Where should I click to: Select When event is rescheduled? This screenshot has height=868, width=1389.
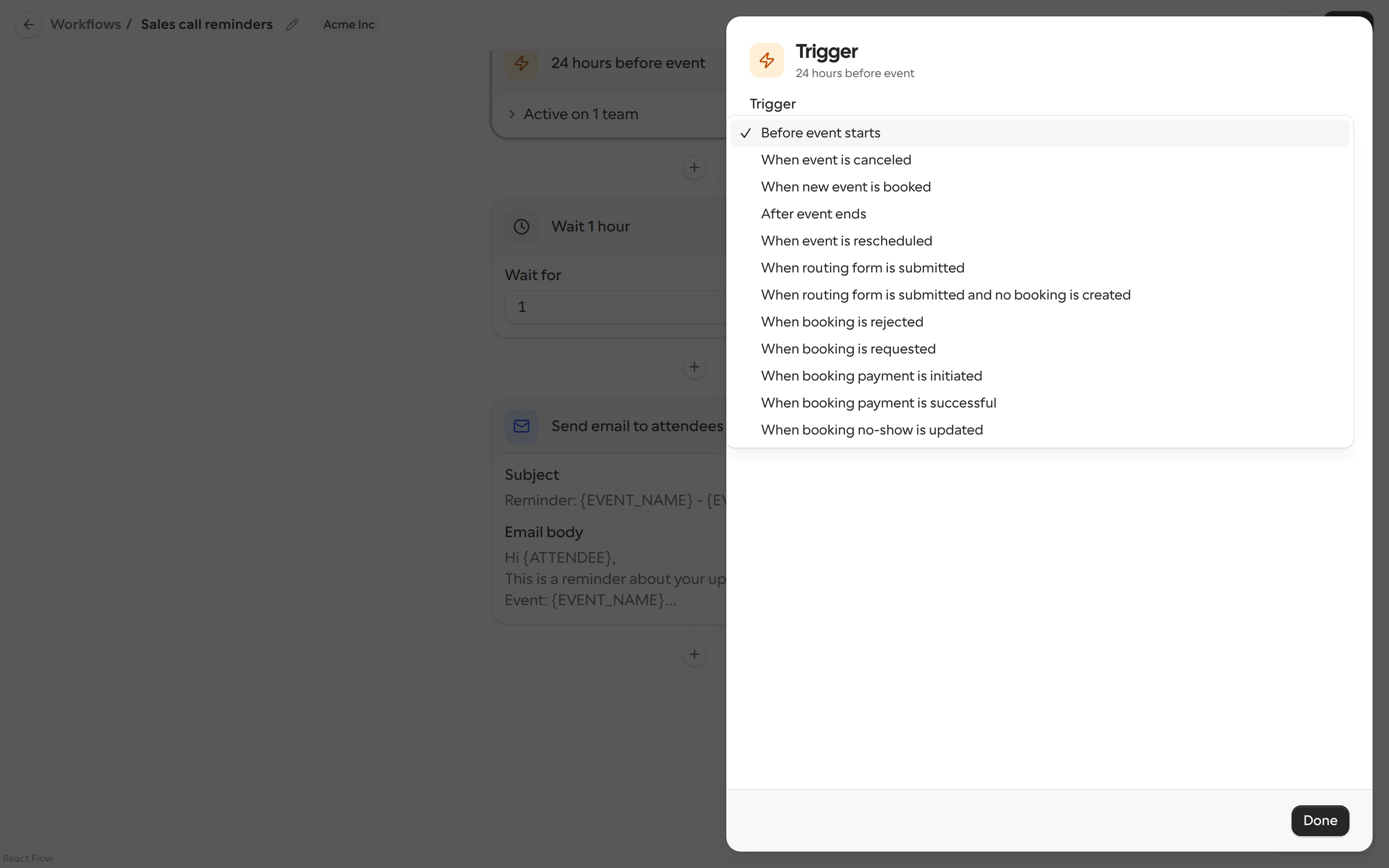click(x=1039, y=241)
